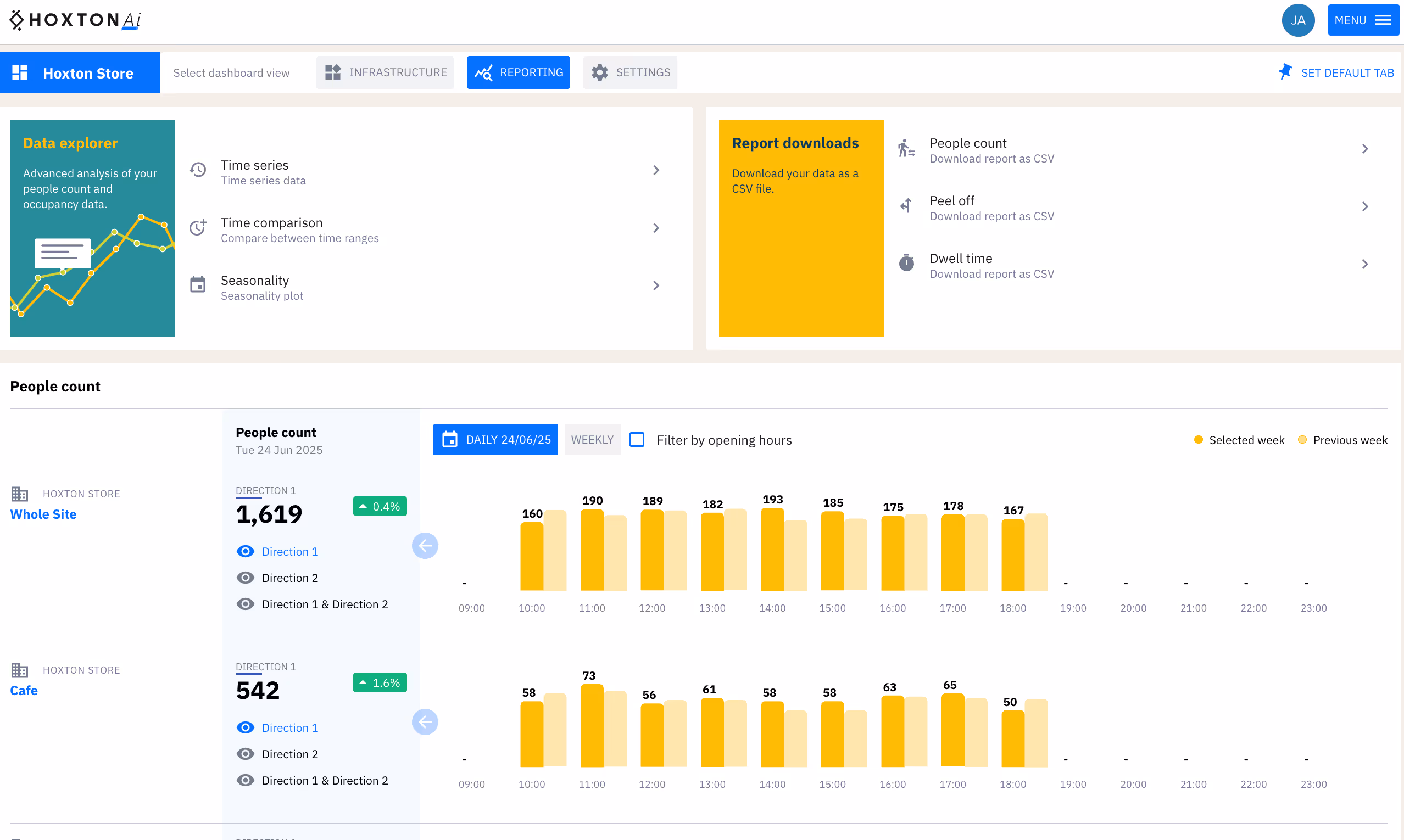Click the Reporting chart icon
Screen dimensions: 1404x840
pyautogui.click(x=484, y=72)
